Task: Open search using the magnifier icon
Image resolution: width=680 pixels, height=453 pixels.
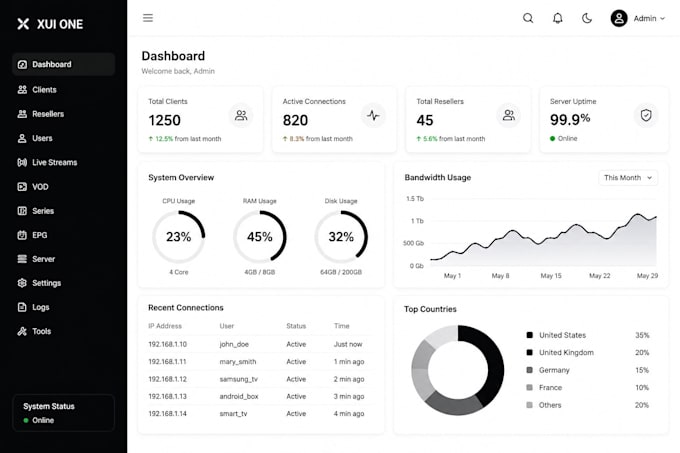Action: 528,18
